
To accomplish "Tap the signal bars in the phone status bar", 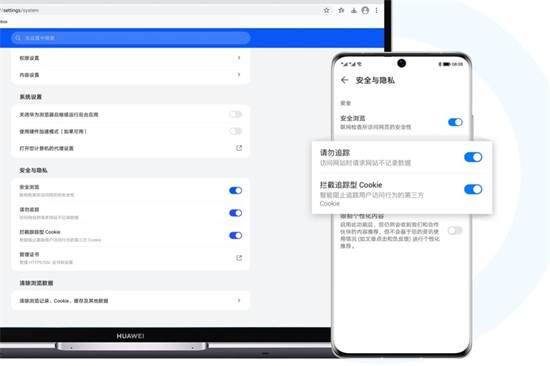I will pyautogui.click(x=349, y=64).
